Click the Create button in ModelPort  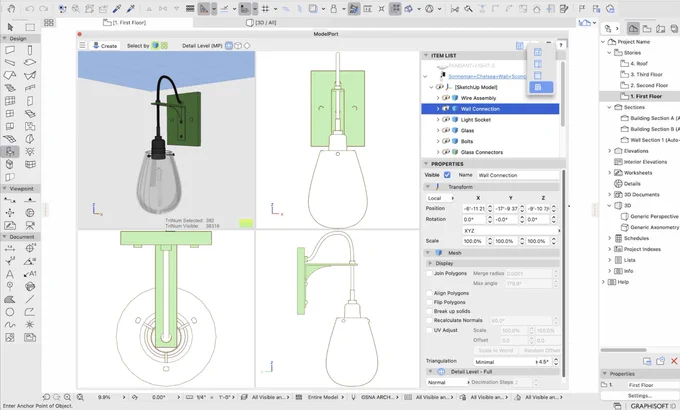tap(105, 46)
